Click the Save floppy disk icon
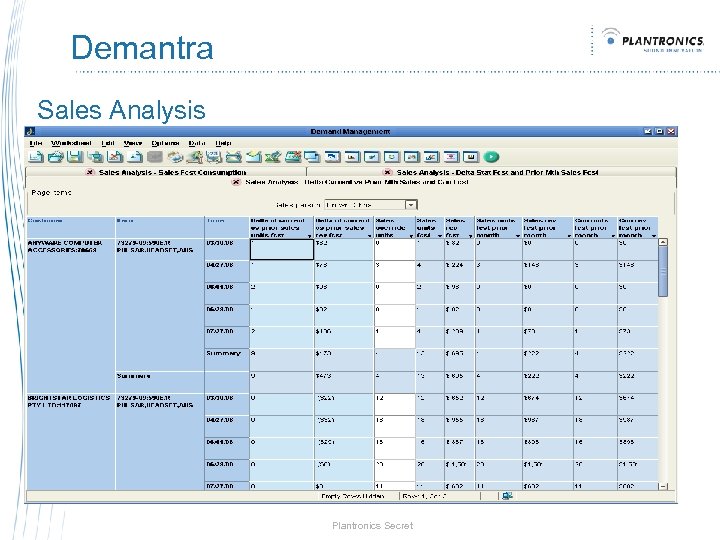This screenshot has height=540, width=720. (75, 157)
